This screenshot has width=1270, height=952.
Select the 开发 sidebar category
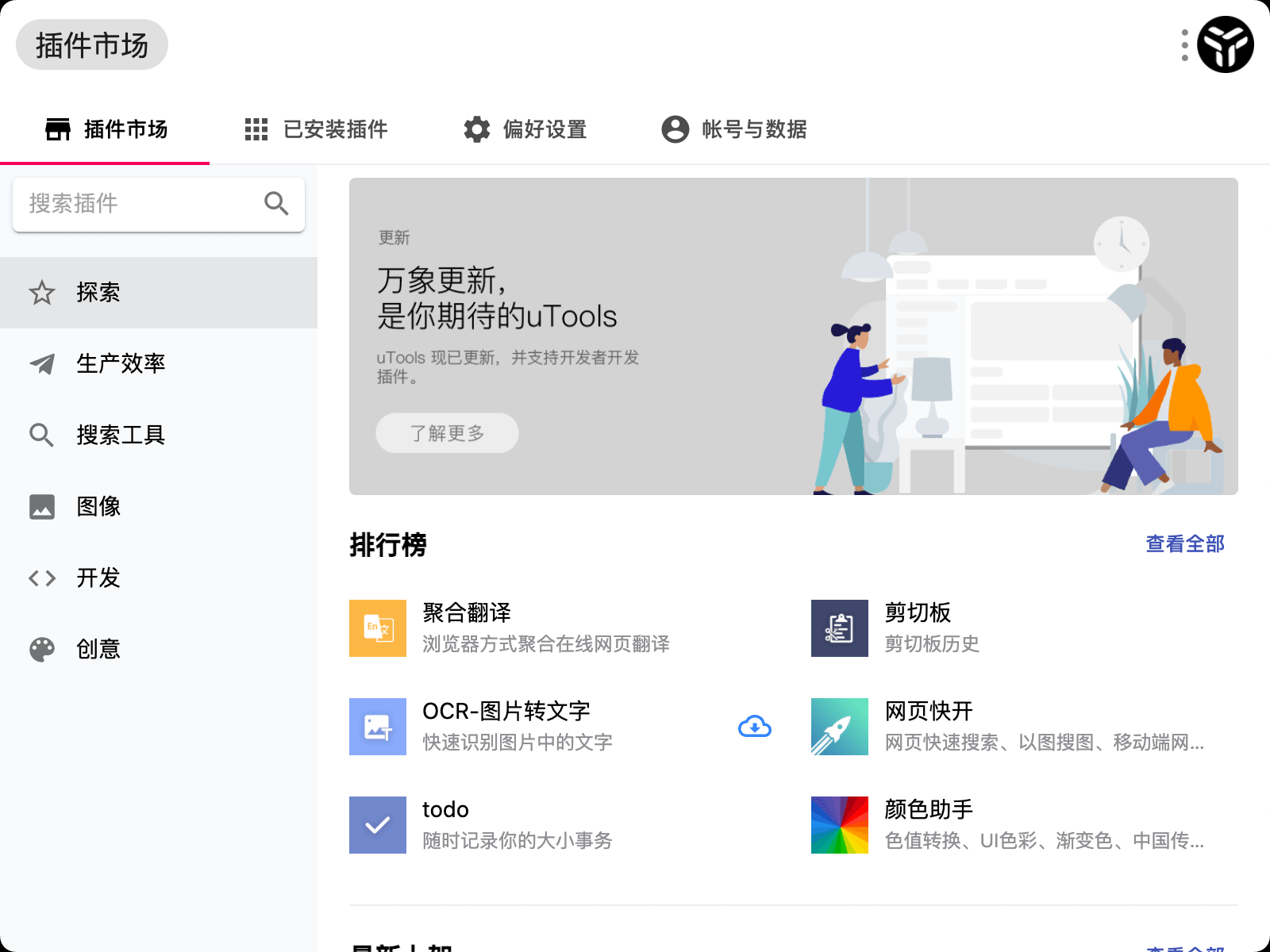[x=159, y=578]
